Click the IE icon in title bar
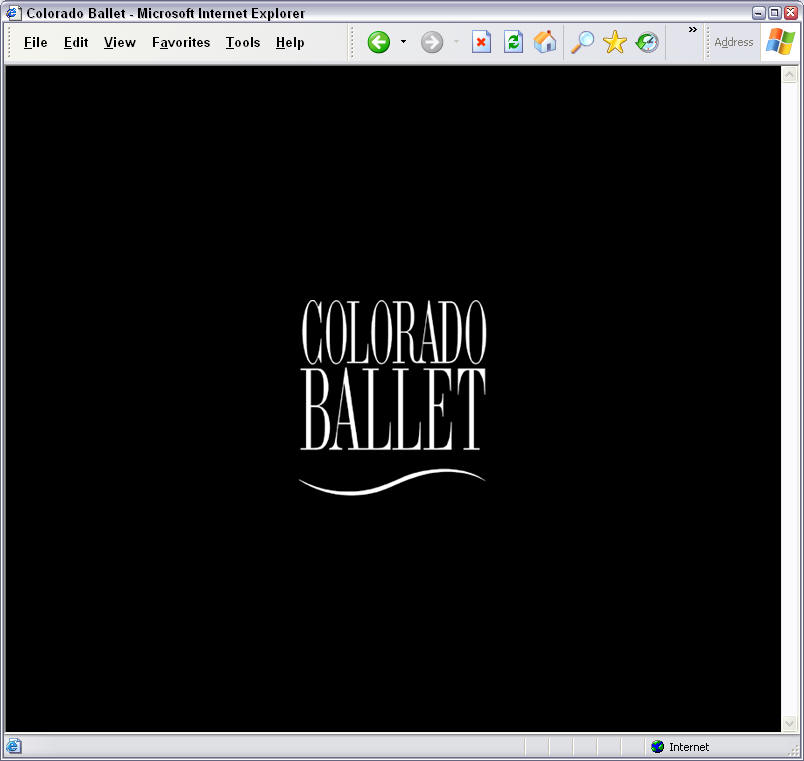804x761 pixels. click(x=13, y=12)
